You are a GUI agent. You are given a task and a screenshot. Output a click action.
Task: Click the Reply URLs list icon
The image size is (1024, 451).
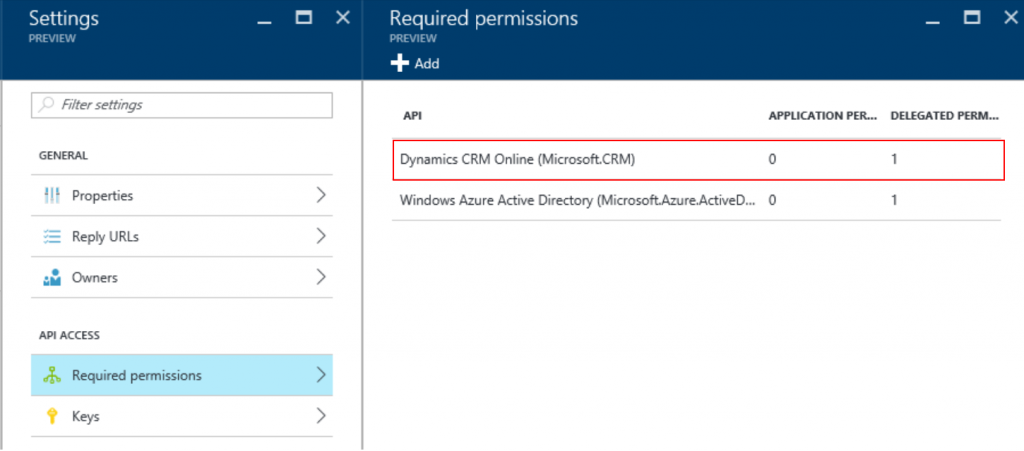tap(52, 237)
